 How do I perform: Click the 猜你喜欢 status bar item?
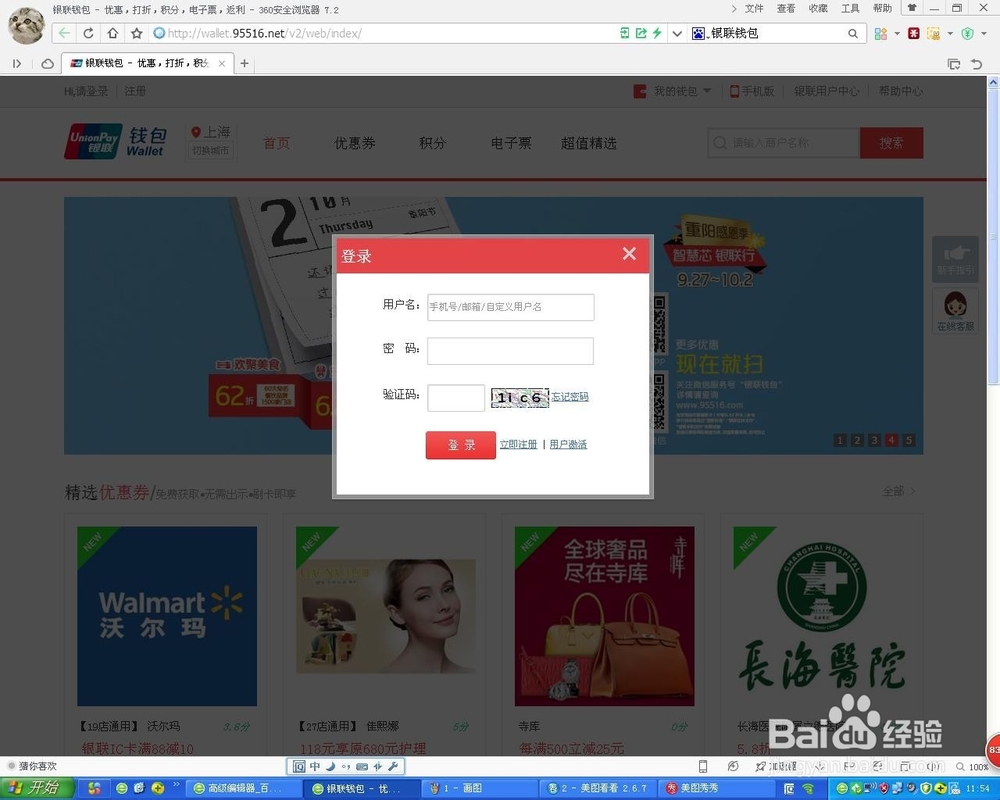click(x=33, y=766)
